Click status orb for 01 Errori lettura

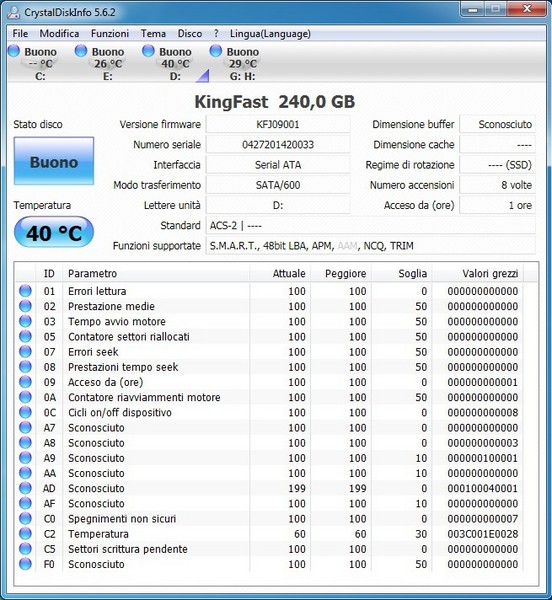click(x=25, y=291)
